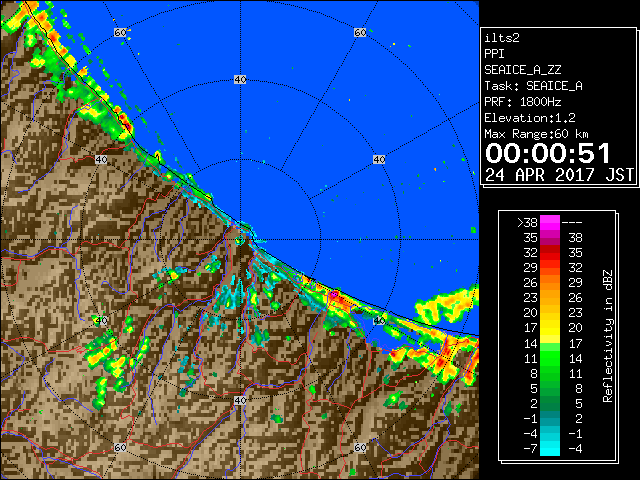Click the '-7' legend label

click(x=530, y=449)
